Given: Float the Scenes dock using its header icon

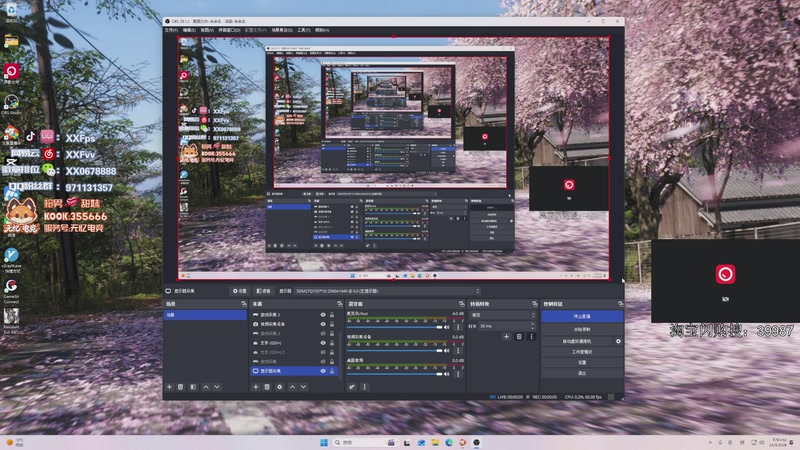Looking at the screenshot, I should (x=244, y=304).
